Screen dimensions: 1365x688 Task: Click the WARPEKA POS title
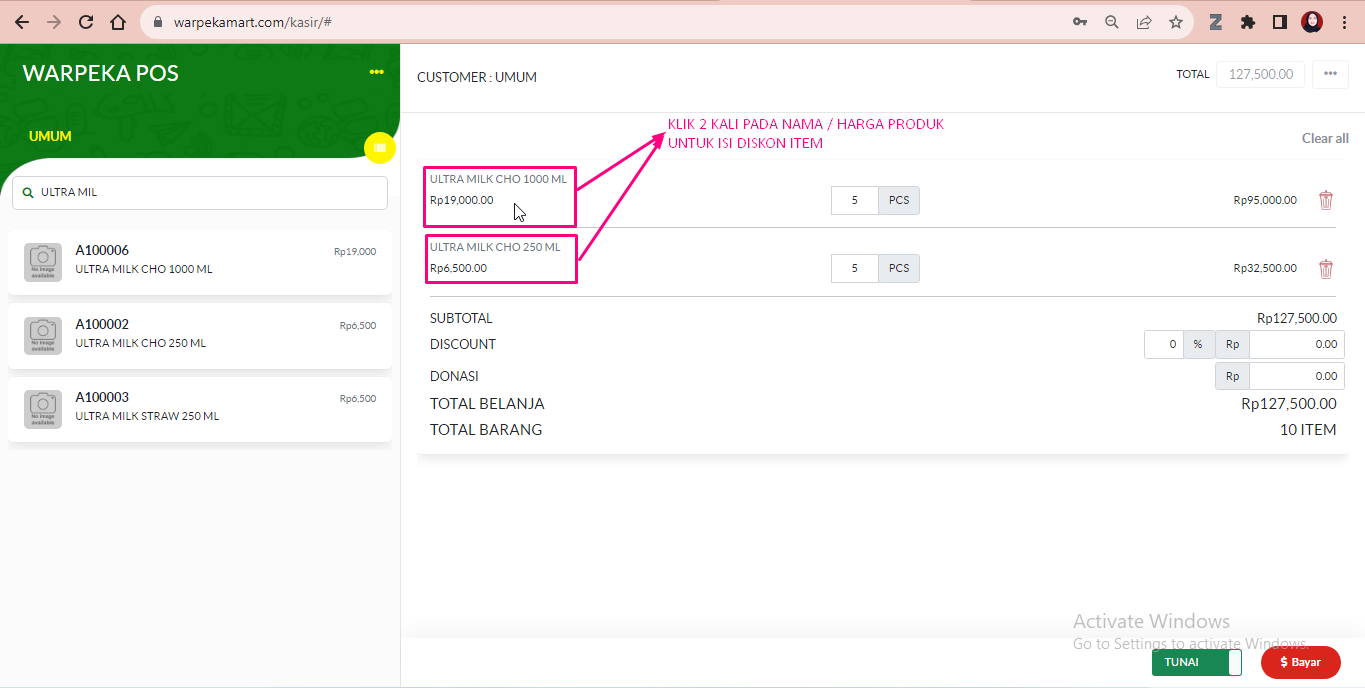[101, 73]
